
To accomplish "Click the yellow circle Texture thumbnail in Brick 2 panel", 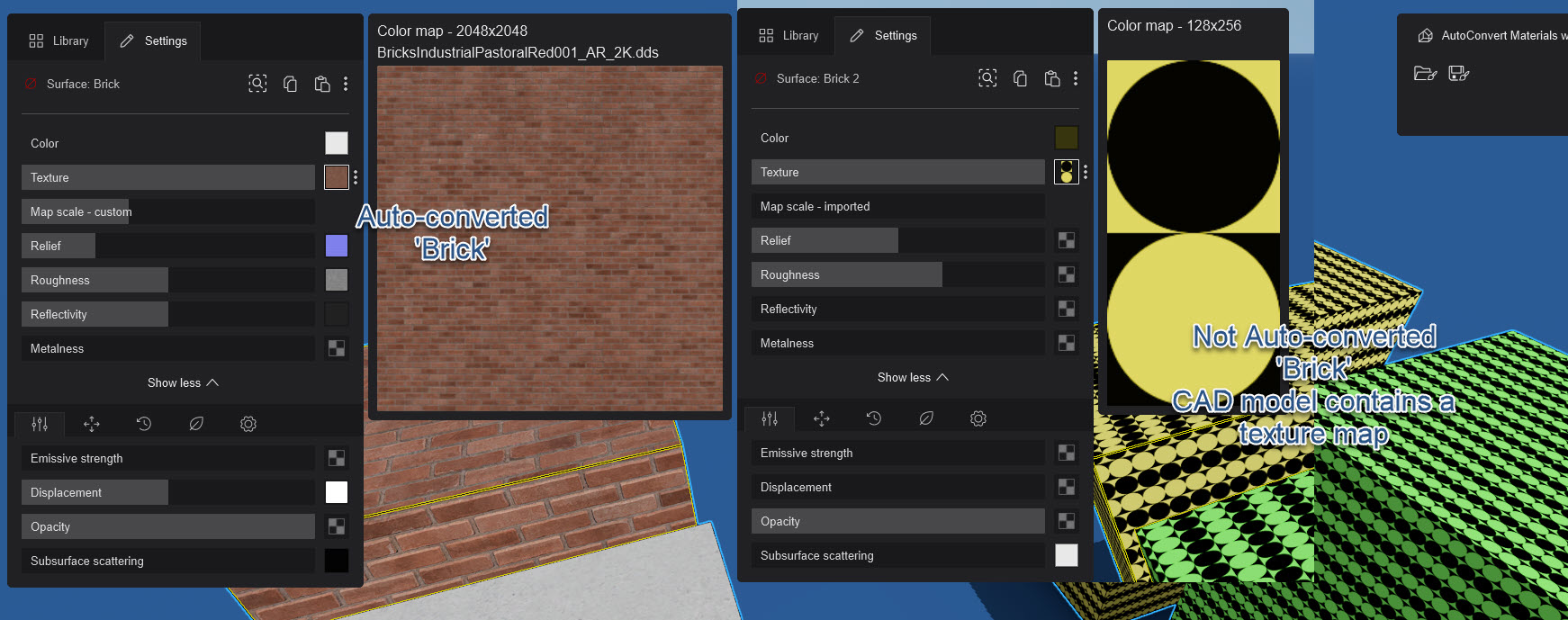I will 1066,172.
